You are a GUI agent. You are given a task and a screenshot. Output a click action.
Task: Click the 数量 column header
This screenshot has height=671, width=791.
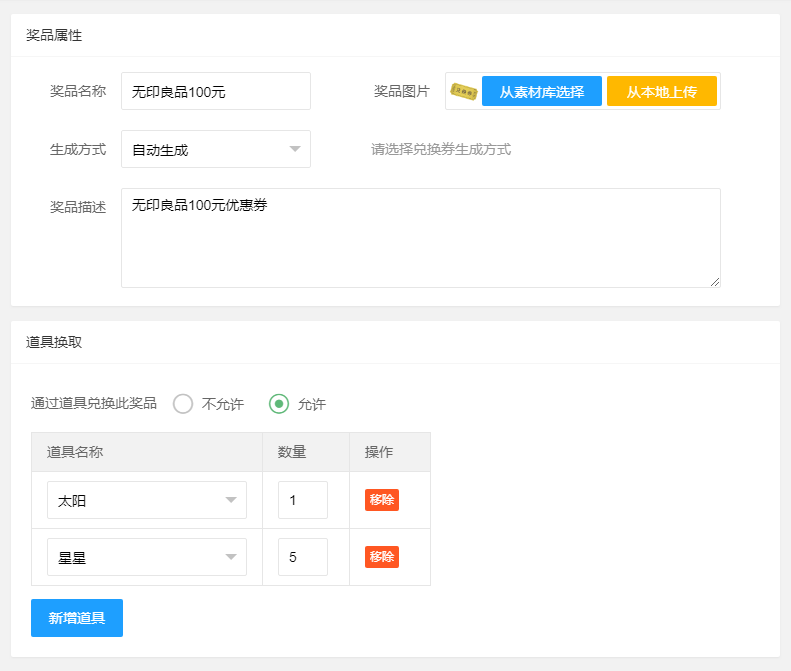[x=306, y=452]
